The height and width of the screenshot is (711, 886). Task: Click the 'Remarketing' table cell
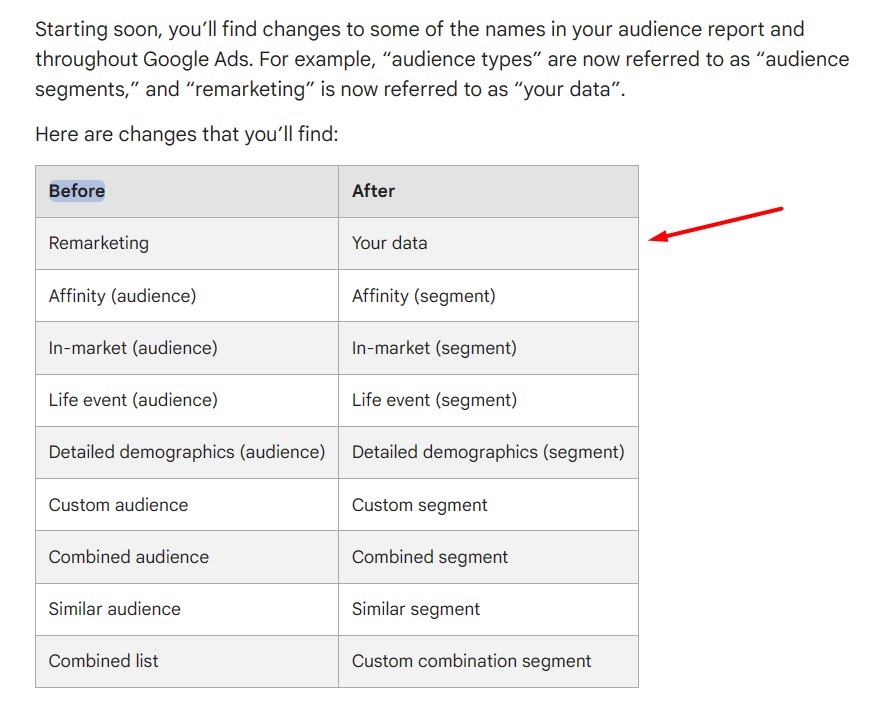[187, 244]
